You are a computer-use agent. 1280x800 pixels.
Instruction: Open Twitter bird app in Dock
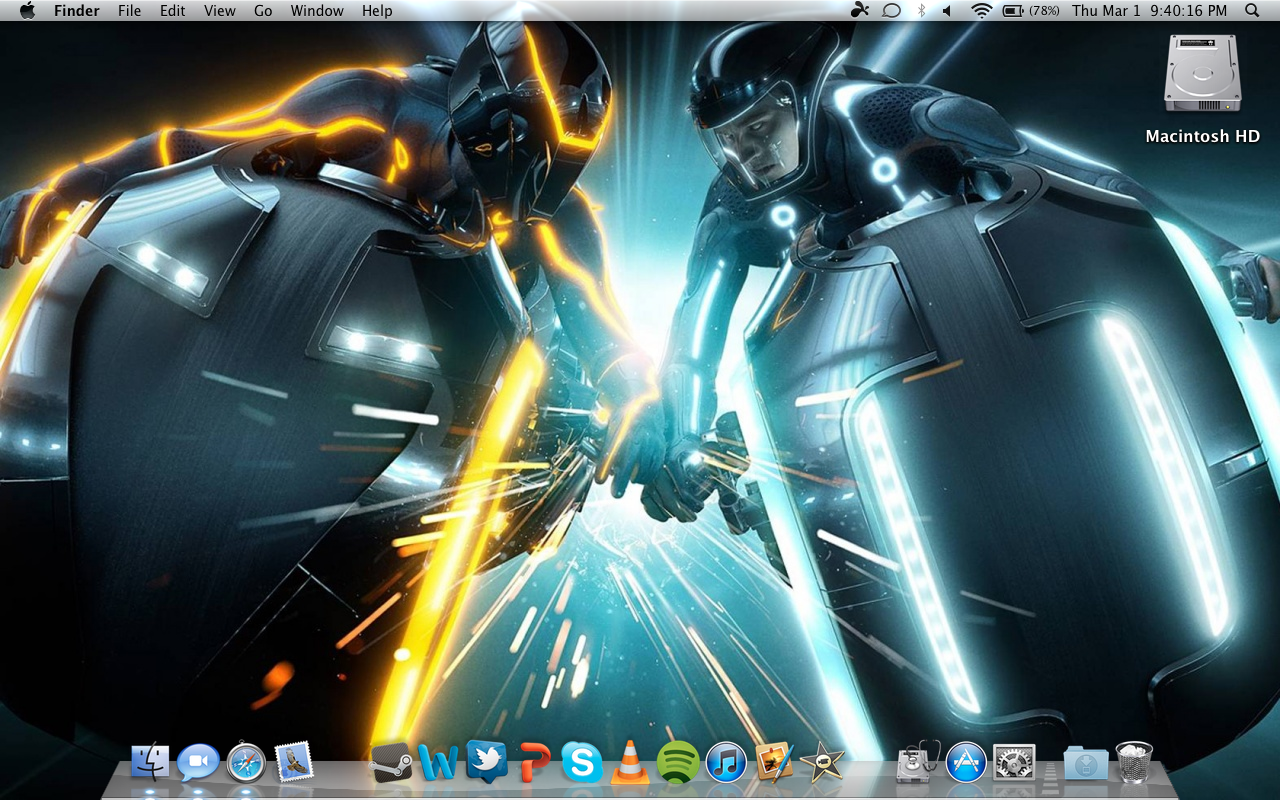coord(486,762)
